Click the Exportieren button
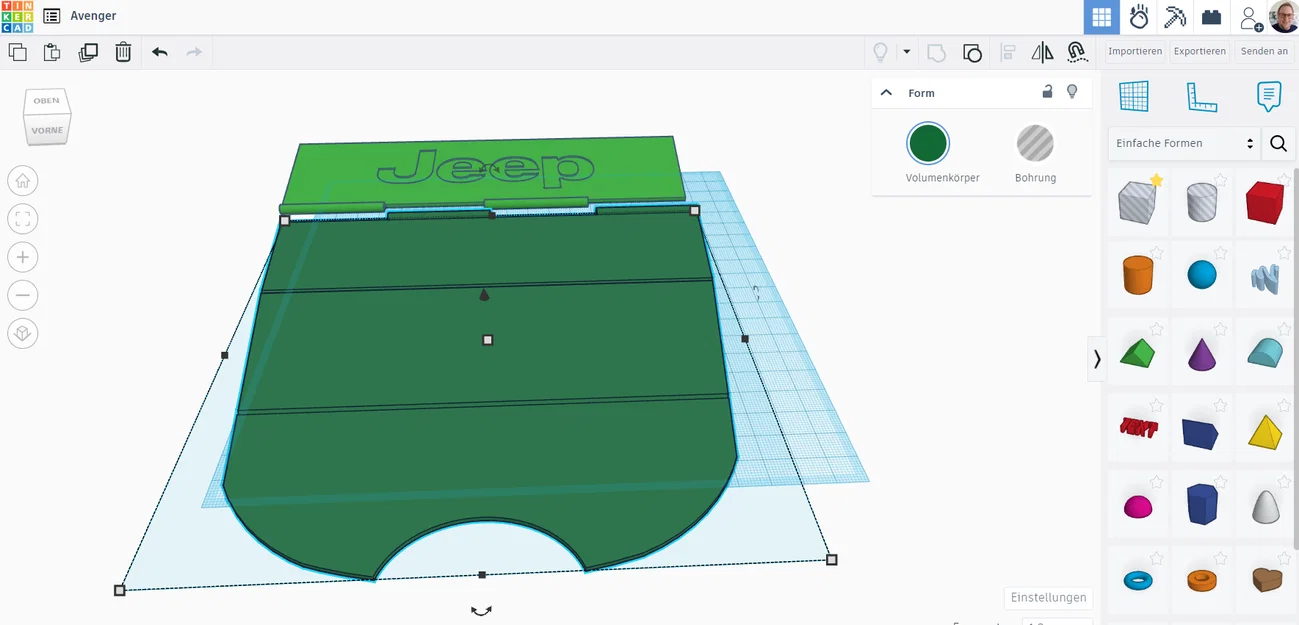 (x=1199, y=51)
